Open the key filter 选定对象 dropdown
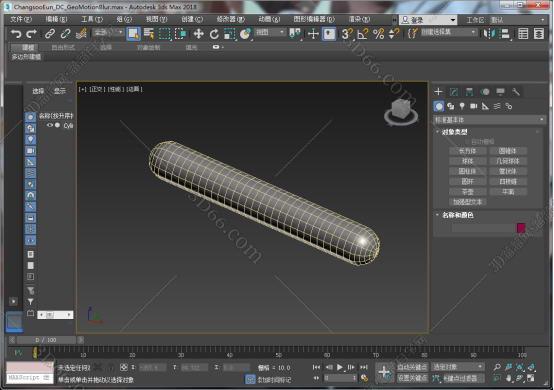The image size is (554, 390). pyautogui.click(x=457, y=367)
